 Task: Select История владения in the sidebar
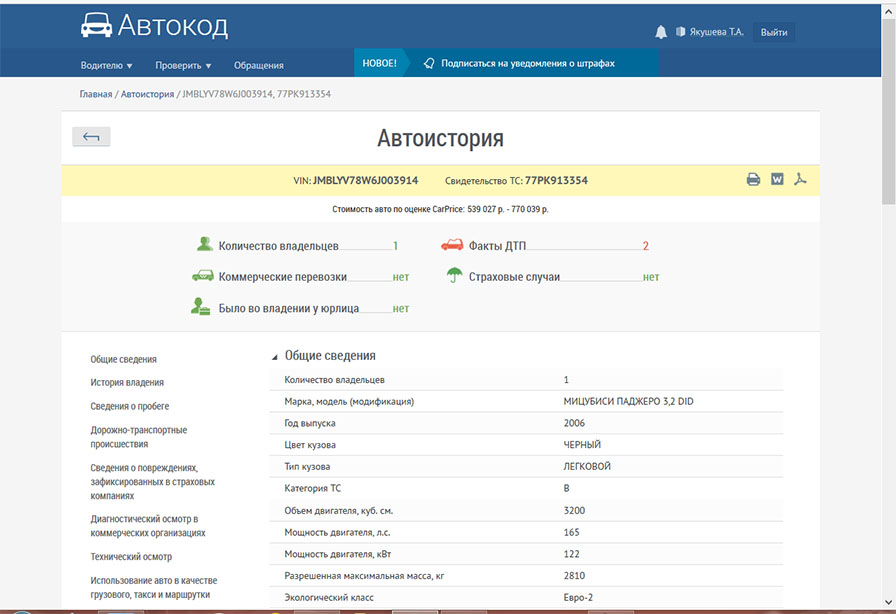[x=127, y=382]
